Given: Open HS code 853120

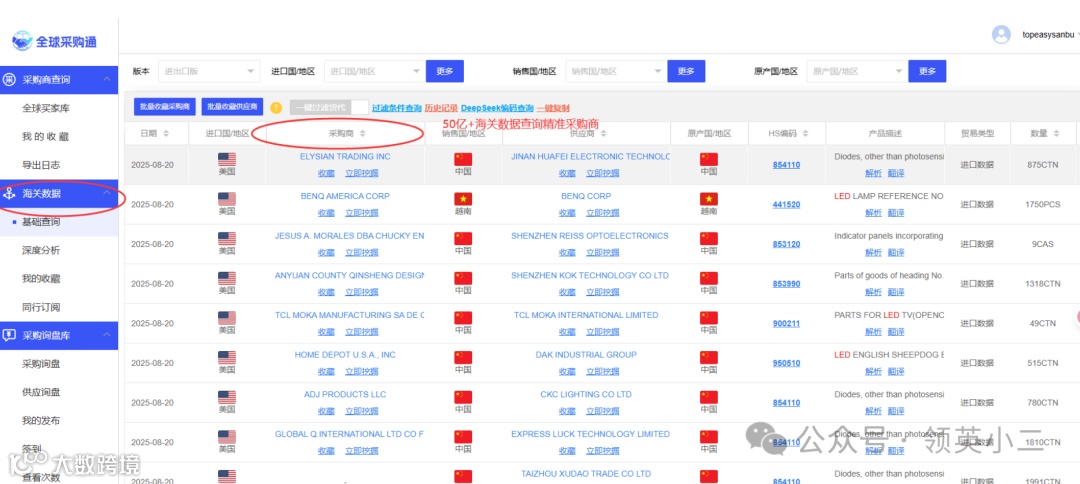Looking at the screenshot, I should point(786,244).
